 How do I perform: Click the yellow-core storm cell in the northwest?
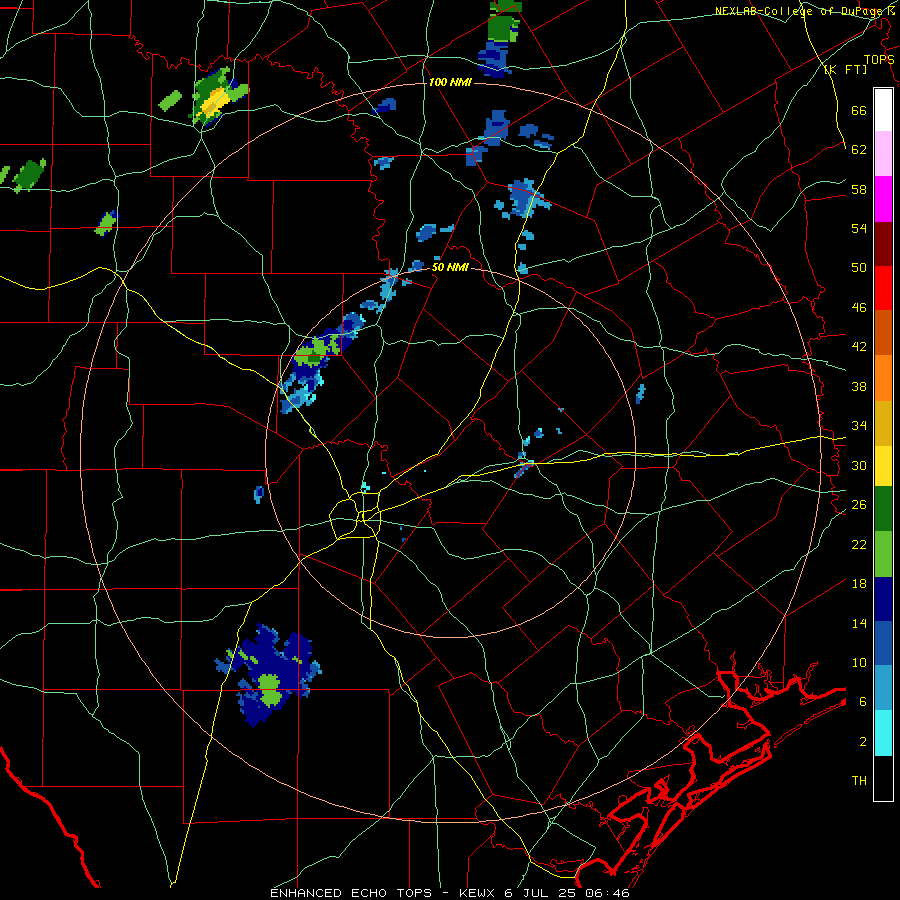218,98
